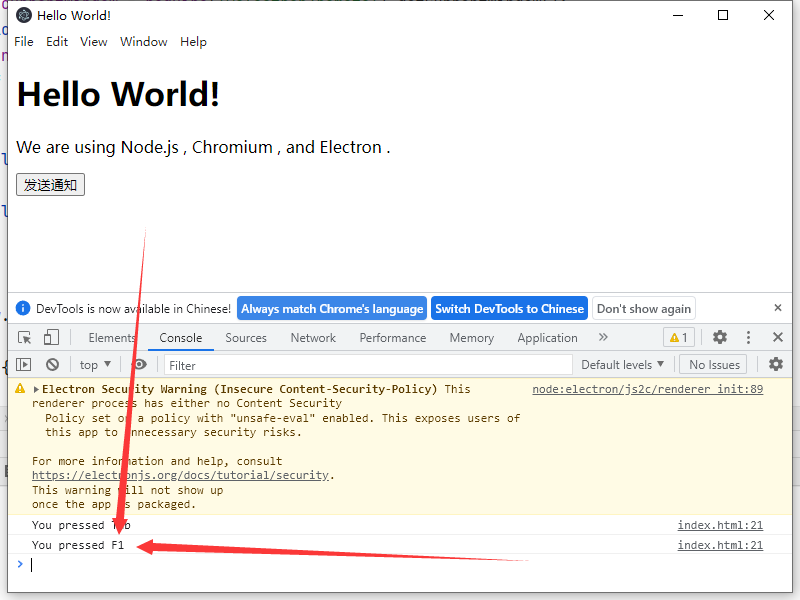Click the inspect element picker icon

point(24,338)
